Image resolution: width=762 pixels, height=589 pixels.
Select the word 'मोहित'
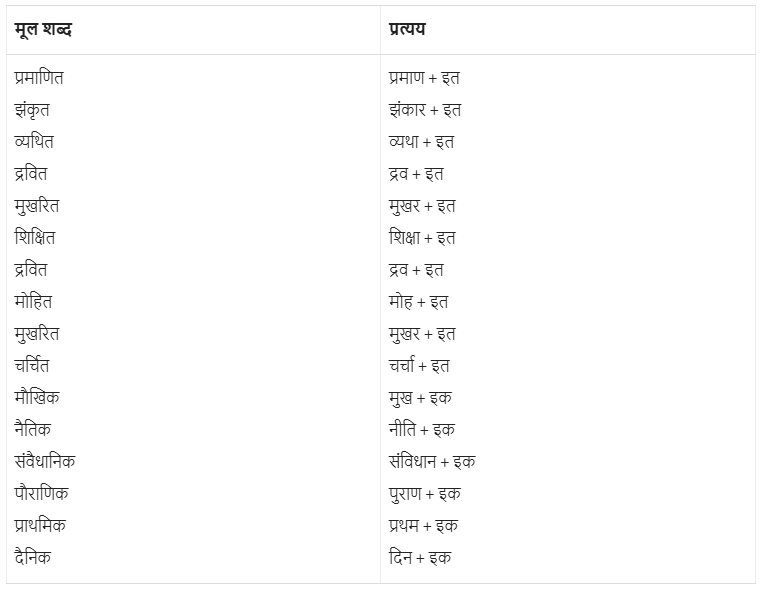(x=33, y=301)
